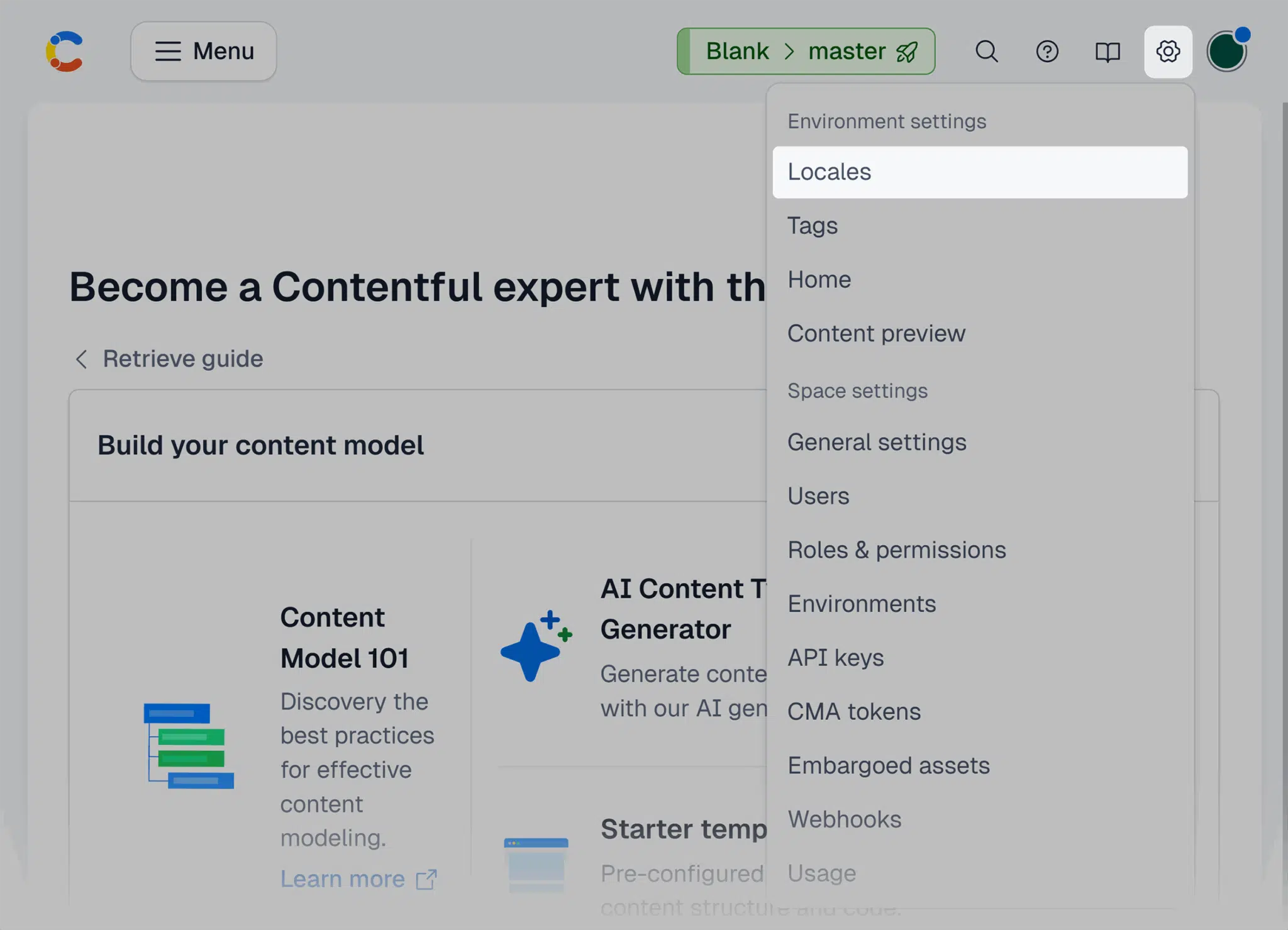Open Roles & permissions
This screenshot has width=1288, height=930.
click(980, 550)
